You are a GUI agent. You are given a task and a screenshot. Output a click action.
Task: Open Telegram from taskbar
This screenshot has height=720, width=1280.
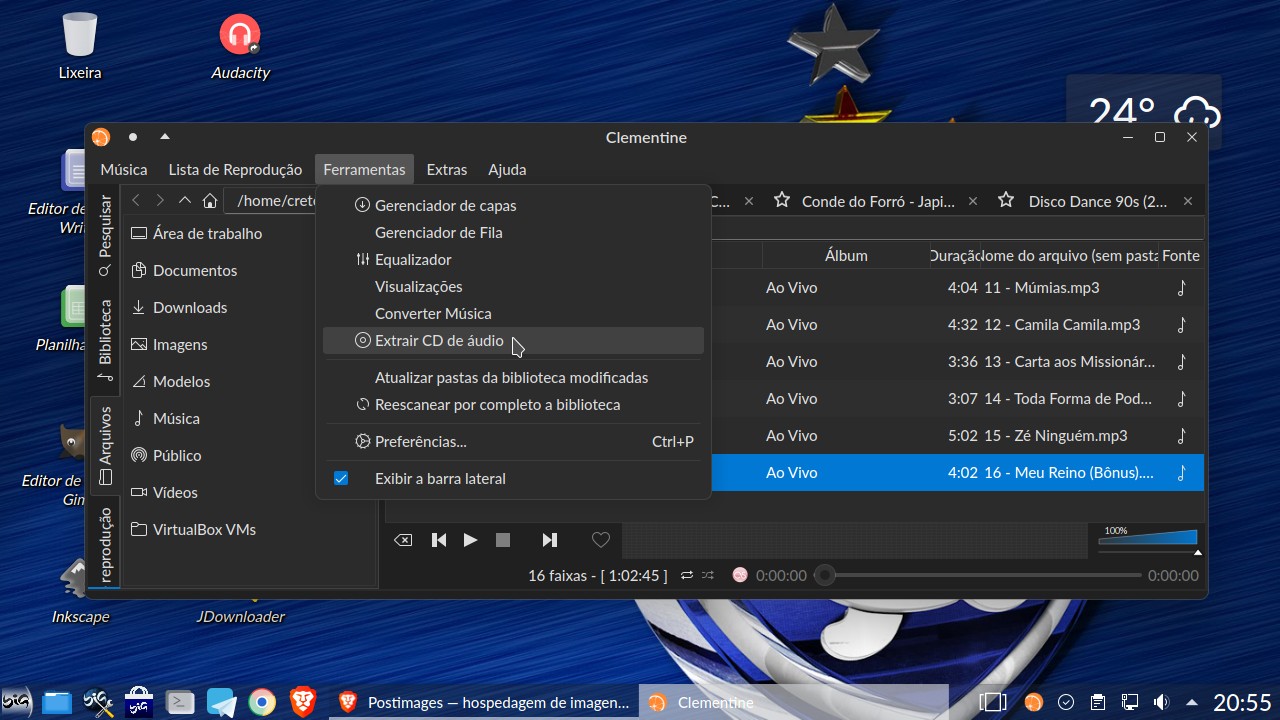point(221,702)
